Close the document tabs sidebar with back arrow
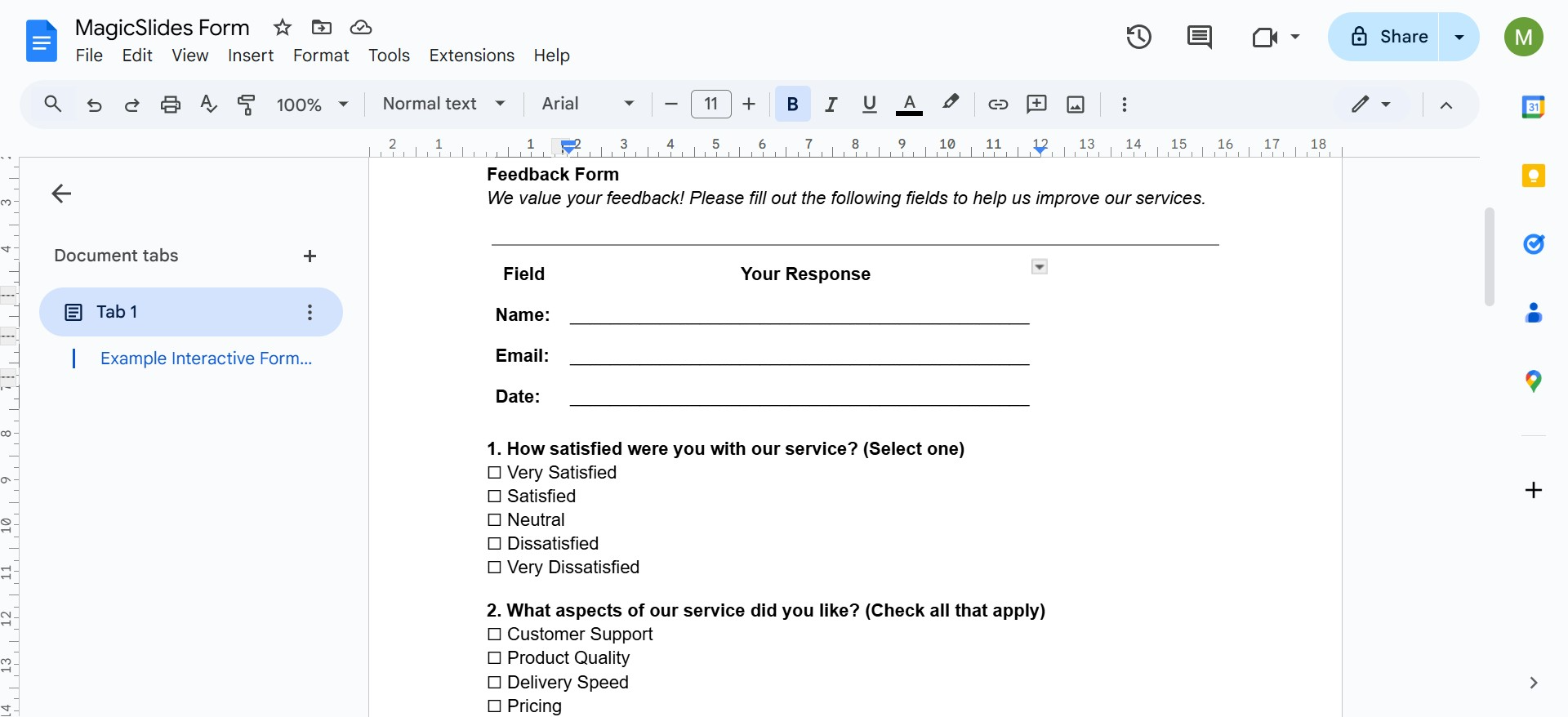1568x717 pixels. [x=61, y=194]
